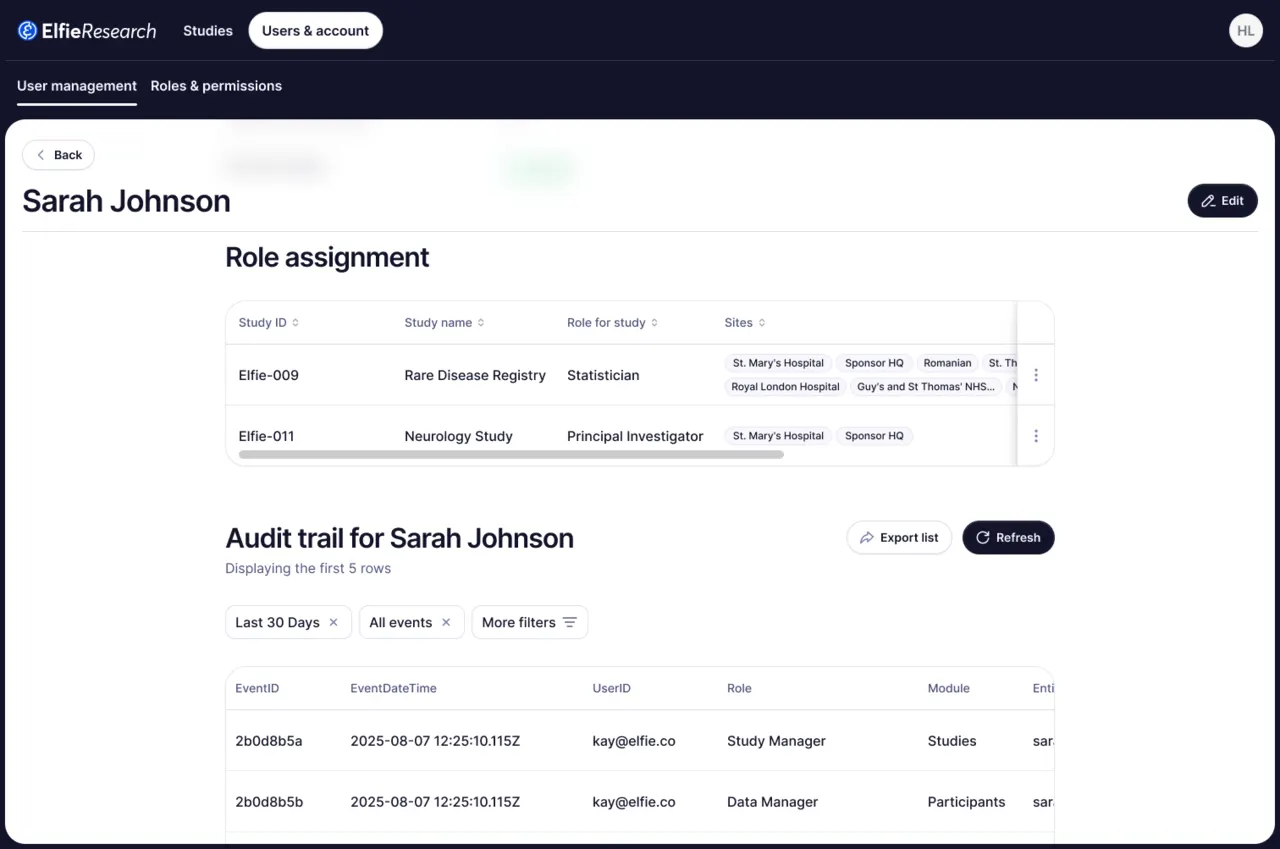Sort by Study ID column
Screen dimensions: 1280x849
coord(269,323)
